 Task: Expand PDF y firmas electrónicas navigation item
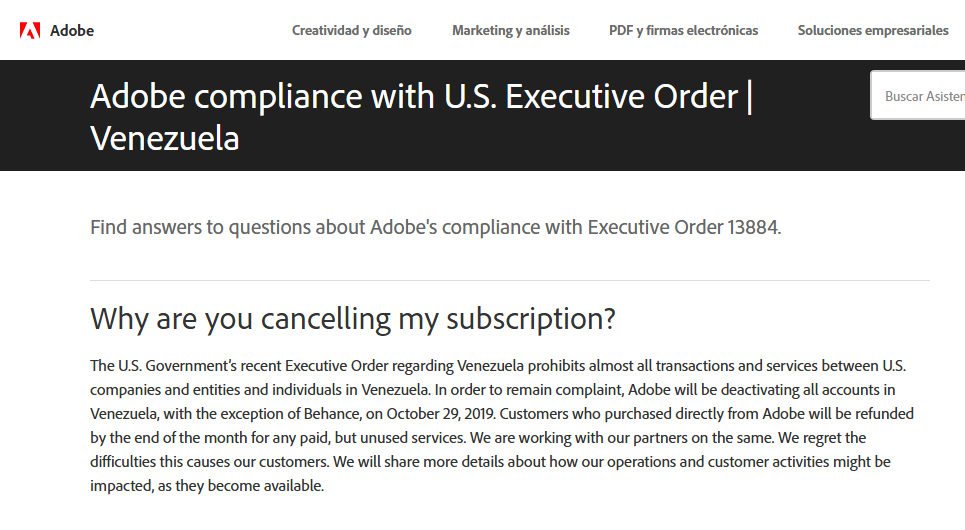(683, 30)
